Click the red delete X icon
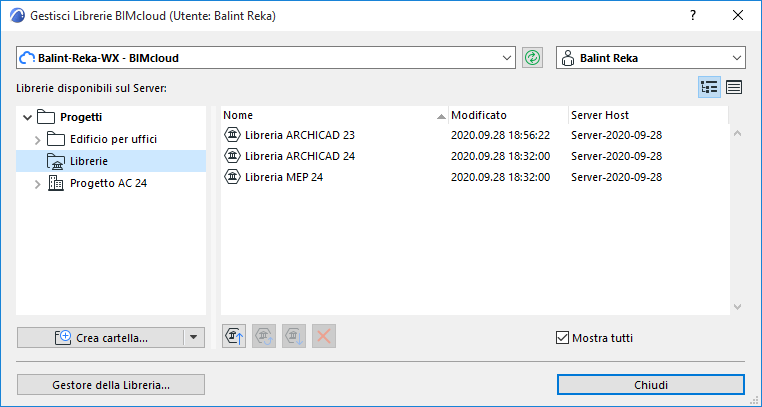The image size is (762, 407). coord(324,336)
